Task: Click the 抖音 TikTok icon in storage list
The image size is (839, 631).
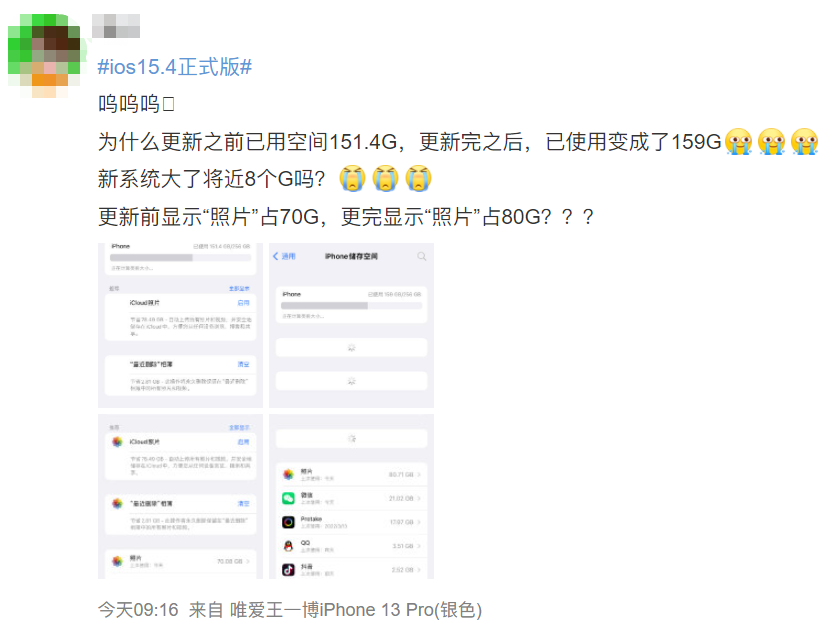Action: pyautogui.click(x=288, y=569)
